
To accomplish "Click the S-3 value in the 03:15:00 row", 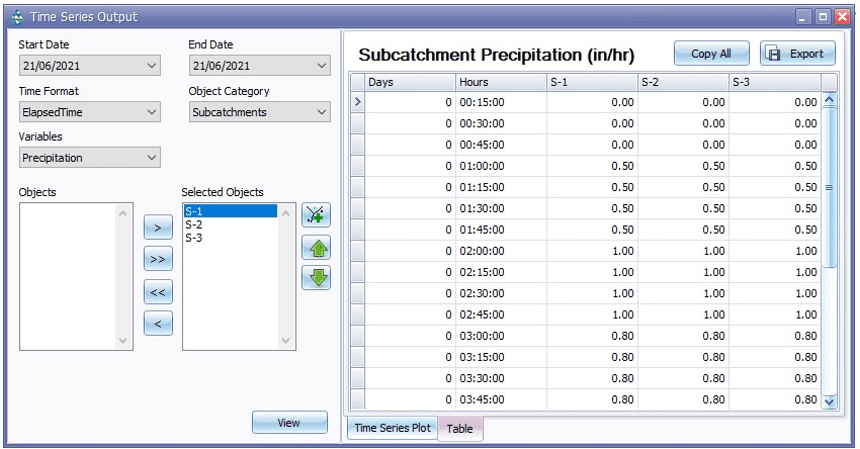I will pyautogui.click(x=774, y=357).
